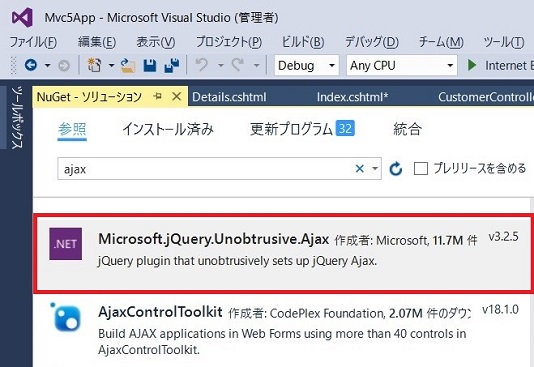534x367 pixels.
Task: Open the 表示(V) menu
Action: [156, 42]
